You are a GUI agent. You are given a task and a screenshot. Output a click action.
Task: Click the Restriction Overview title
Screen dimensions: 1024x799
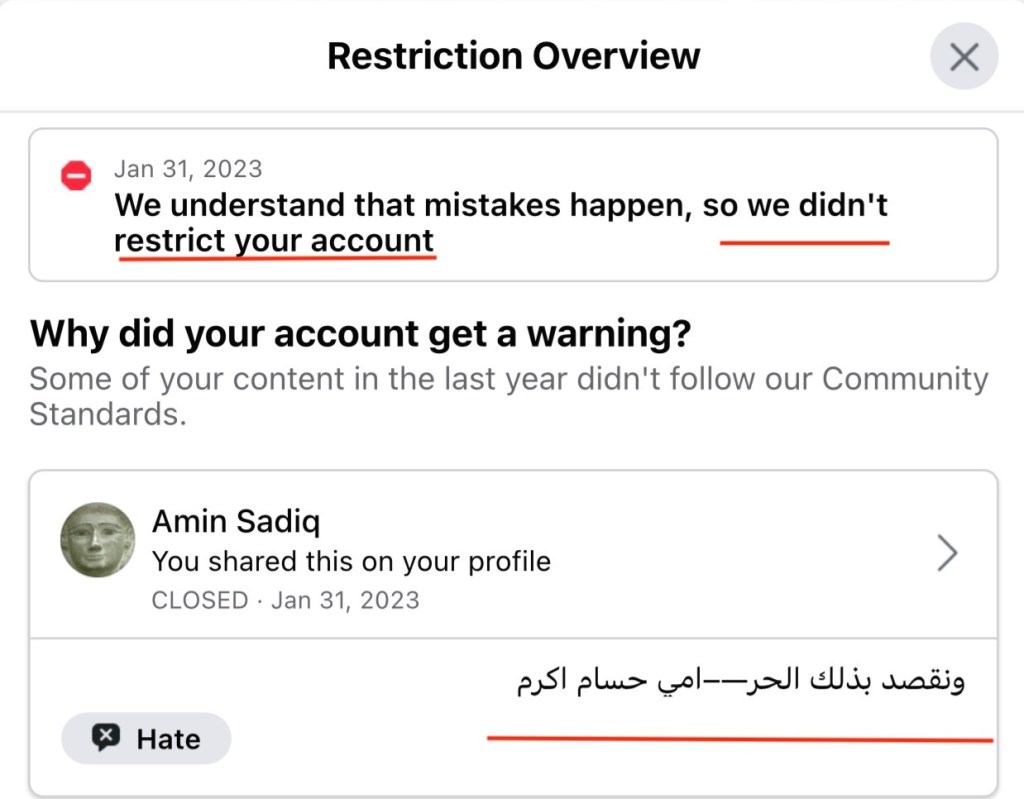[513, 56]
